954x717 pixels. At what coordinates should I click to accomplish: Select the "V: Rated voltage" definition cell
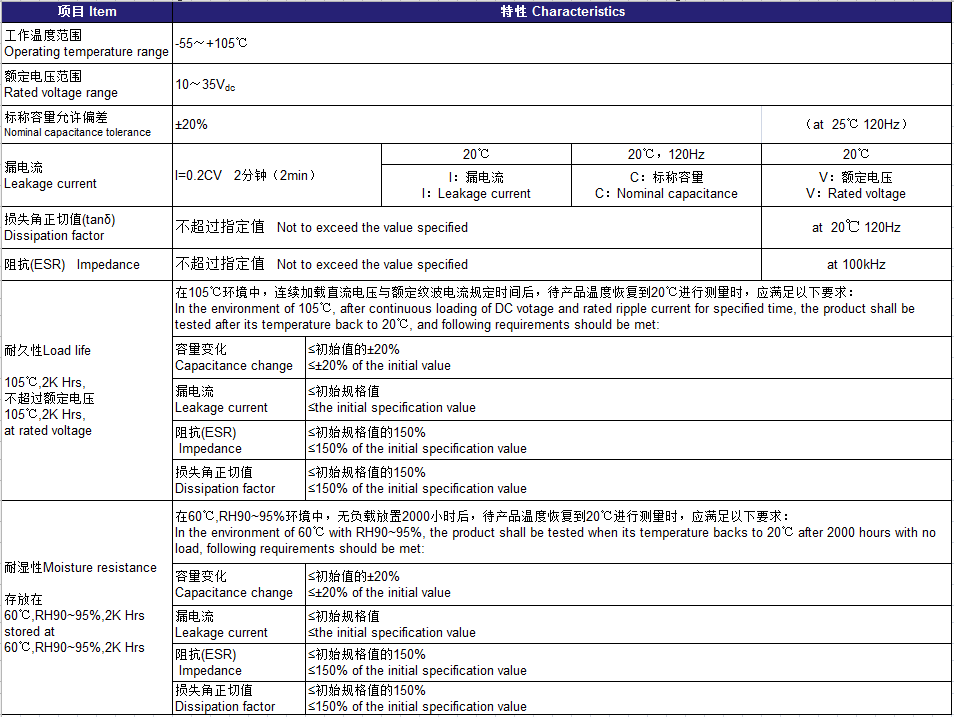[856, 186]
